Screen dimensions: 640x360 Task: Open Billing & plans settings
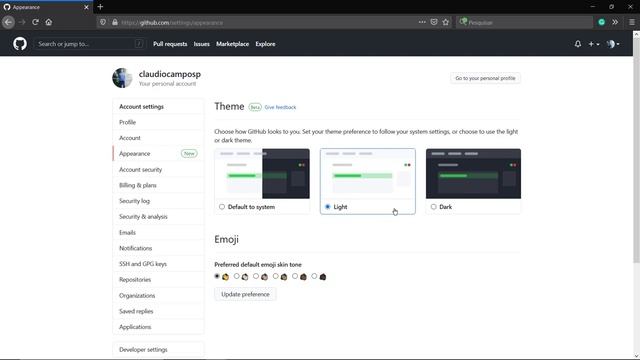pyautogui.click(x=158, y=185)
